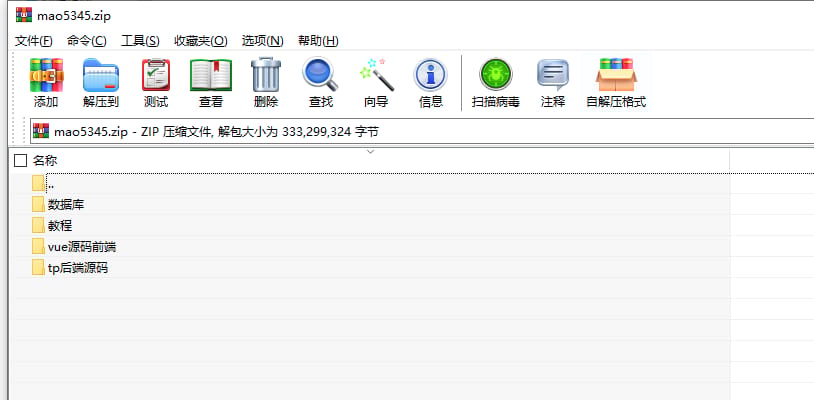Select the tp后端源码 folder icon

[x=38, y=268]
